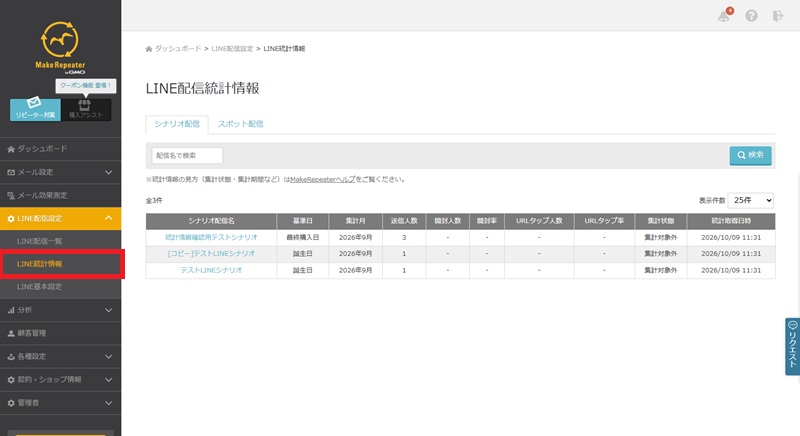
Task: Open the help question mark icon
Action: [x=751, y=16]
